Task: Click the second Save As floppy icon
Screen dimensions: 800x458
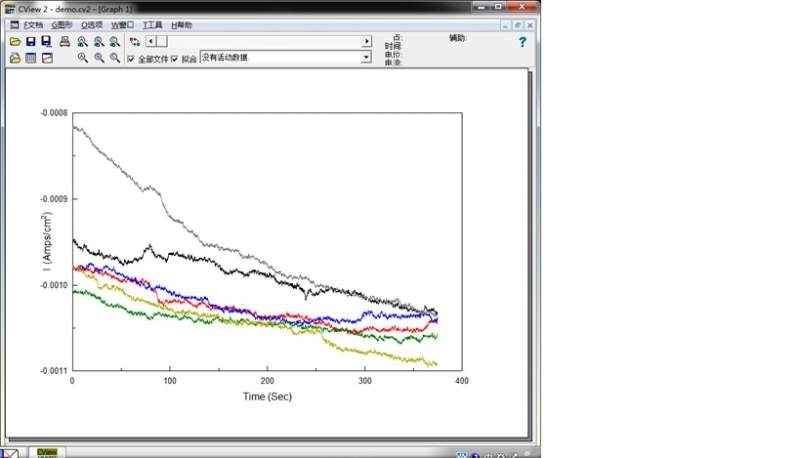Action: click(46, 42)
